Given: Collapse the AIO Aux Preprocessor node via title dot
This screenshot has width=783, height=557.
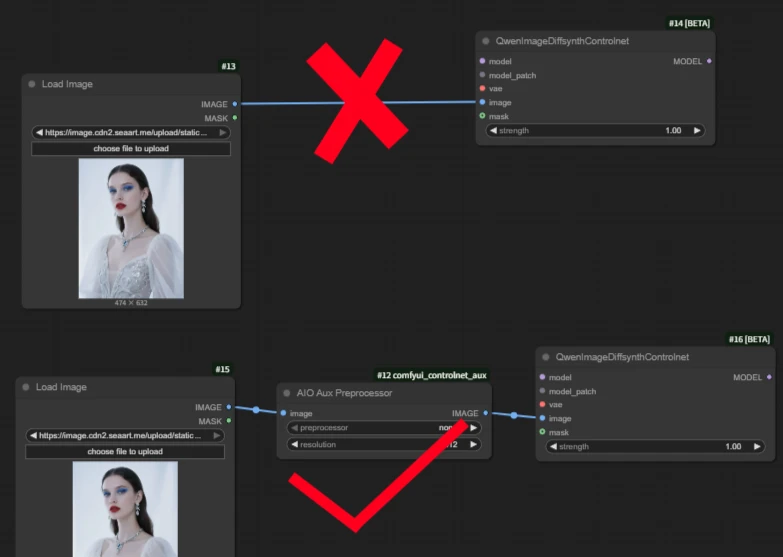Looking at the screenshot, I should tap(287, 393).
